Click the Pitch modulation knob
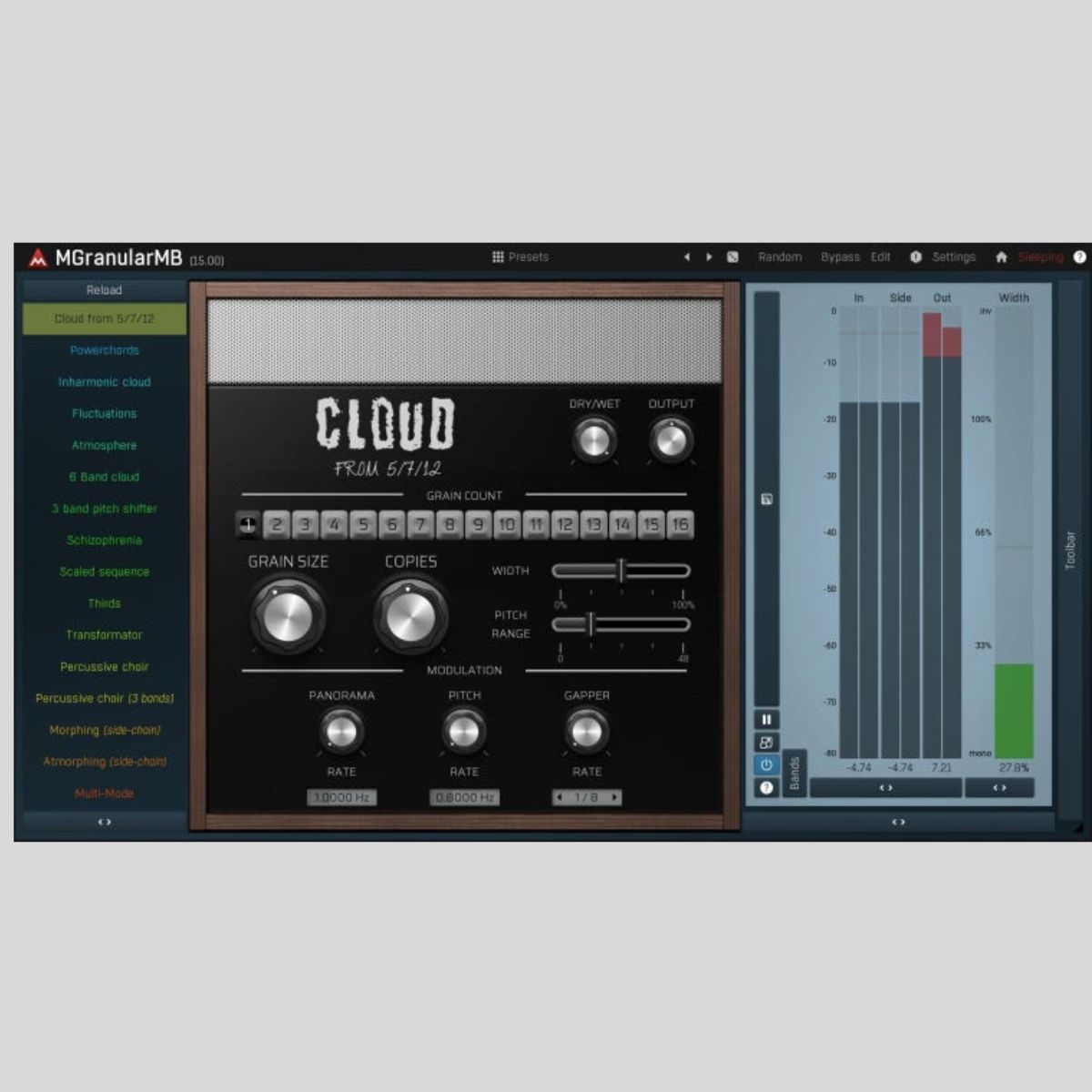This screenshot has width=1092, height=1092. point(464,732)
